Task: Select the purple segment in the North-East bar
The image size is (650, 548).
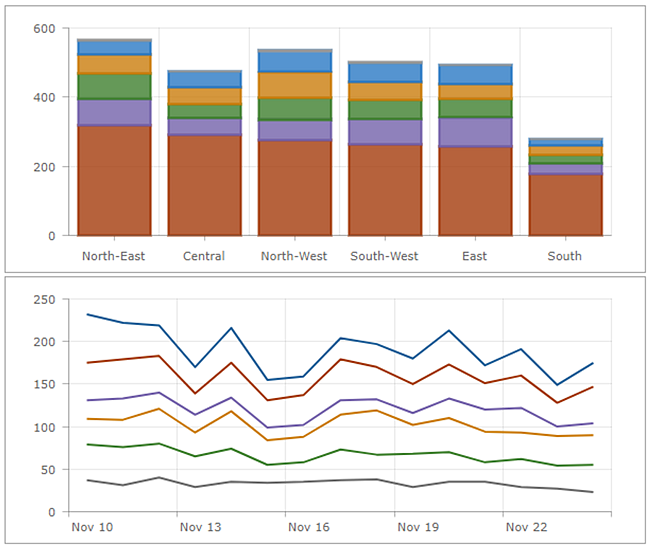Action: click(x=114, y=112)
